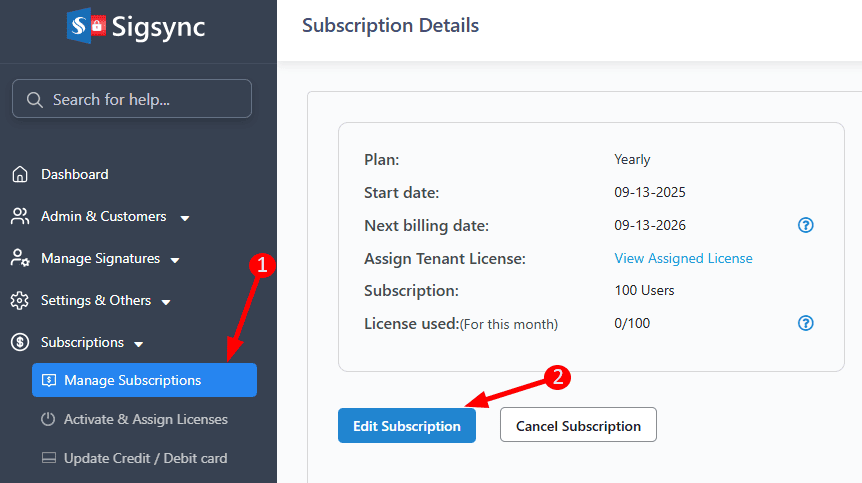The height and width of the screenshot is (483, 862).
Task: Click the Admin & Customers people icon
Action: point(19,217)
